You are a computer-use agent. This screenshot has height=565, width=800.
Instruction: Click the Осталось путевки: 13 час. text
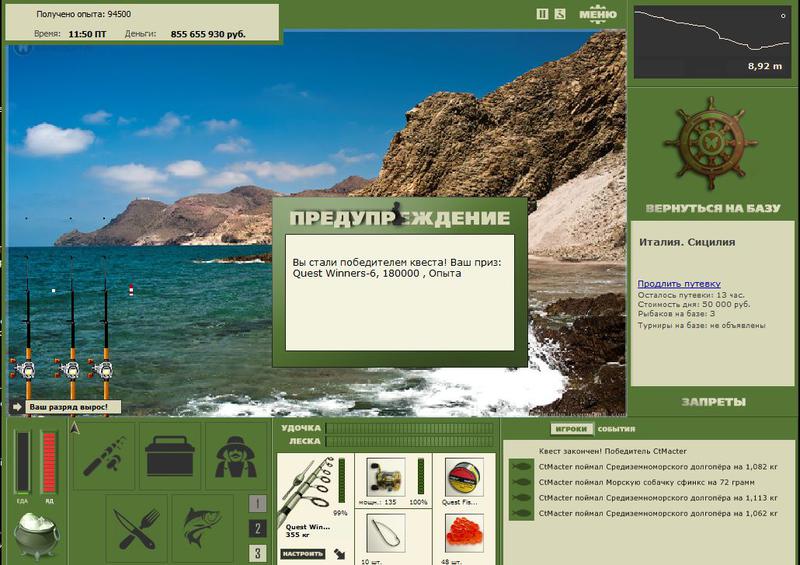(x=691, y=295)
